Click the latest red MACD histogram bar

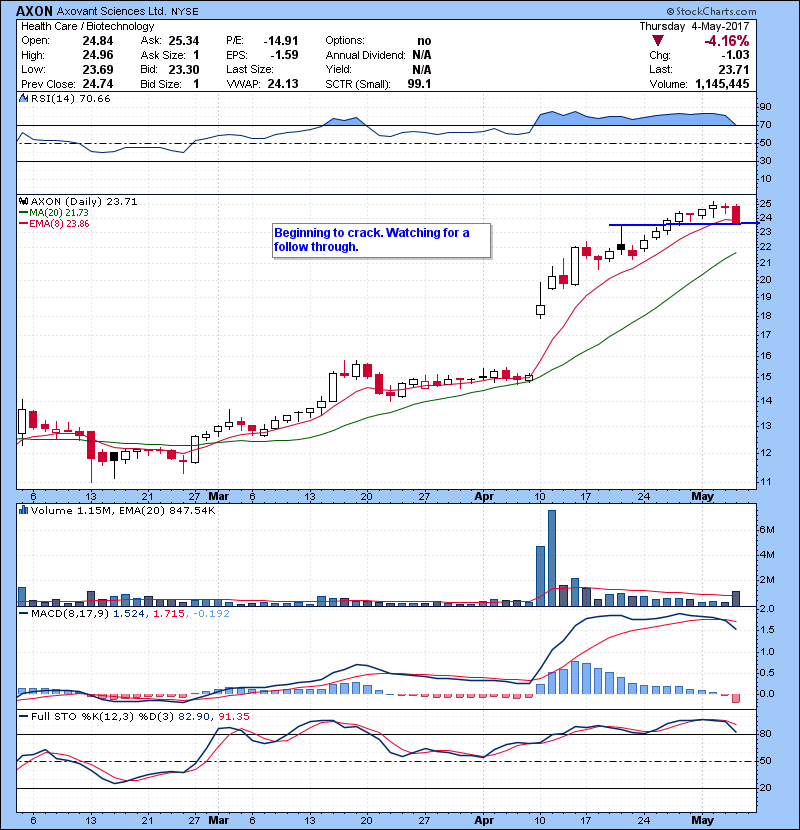(736, 698)
